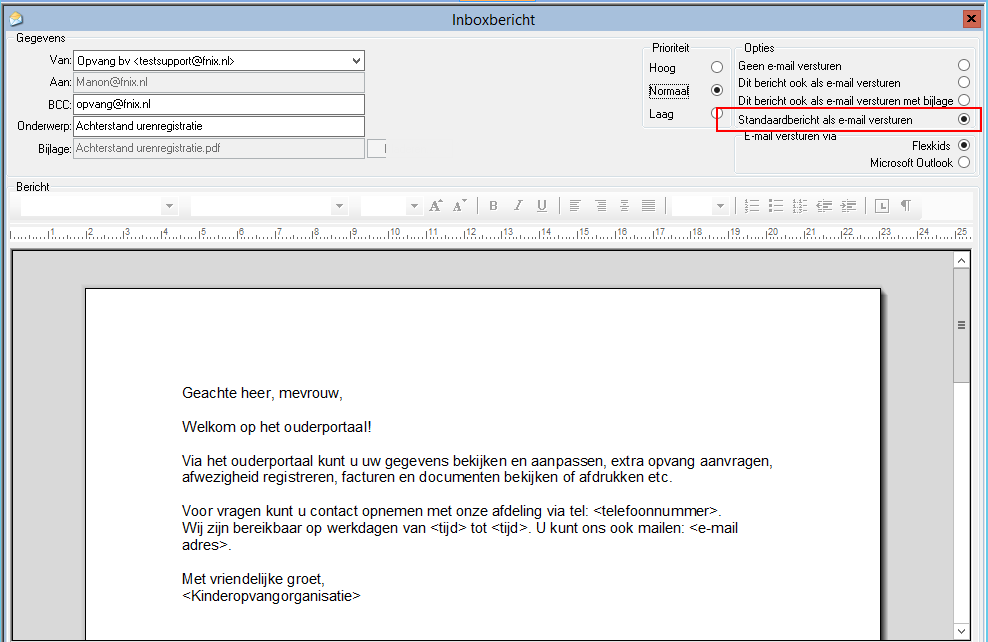Show paragraph marks with pilcrow icon
This screenshot has height=642, width=988.
point(906,206)
